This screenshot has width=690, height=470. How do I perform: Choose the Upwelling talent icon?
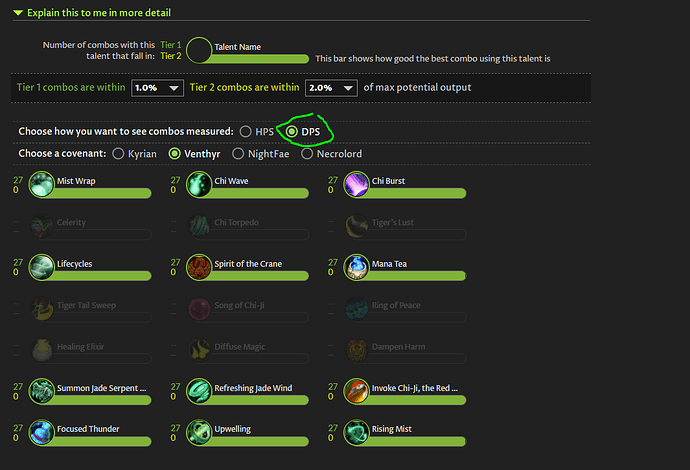199,432
